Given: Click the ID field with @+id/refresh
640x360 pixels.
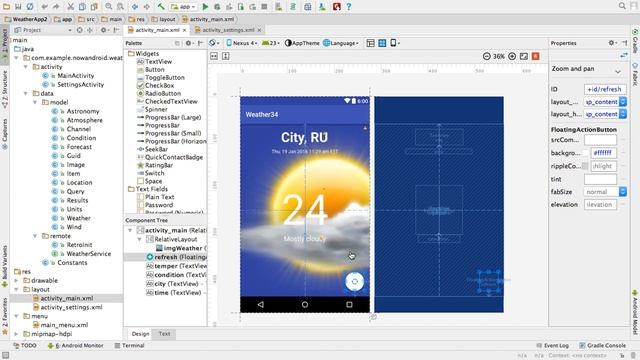Looking at the screenshot, I should click(604, 89).
